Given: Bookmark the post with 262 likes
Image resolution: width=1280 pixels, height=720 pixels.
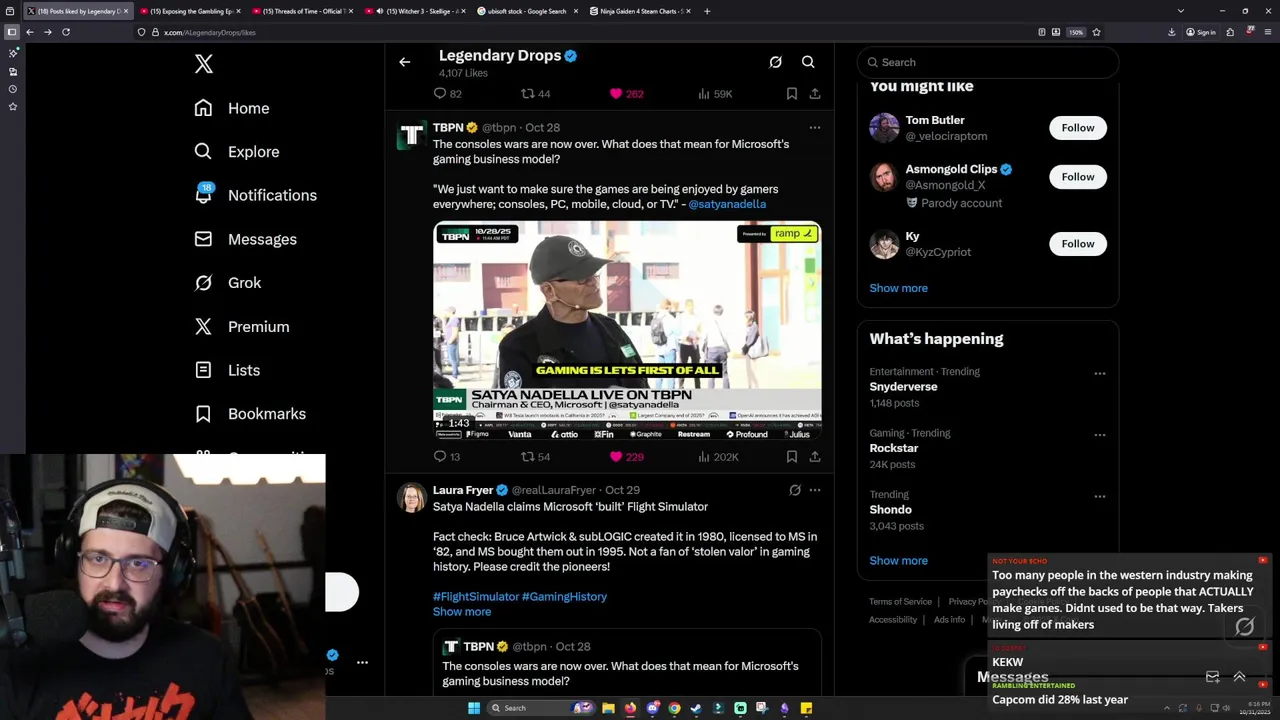Looking at the screenshot, I should tap(792, 93).
